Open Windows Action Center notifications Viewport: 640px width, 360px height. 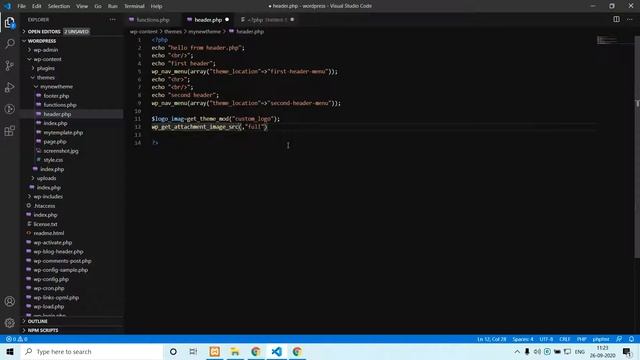[x=627, y=351]
